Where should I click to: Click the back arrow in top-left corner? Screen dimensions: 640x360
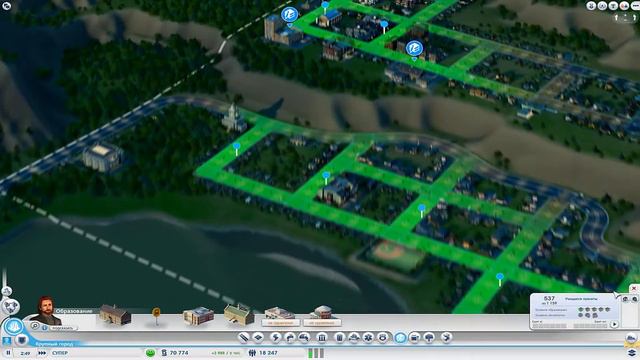6,6
